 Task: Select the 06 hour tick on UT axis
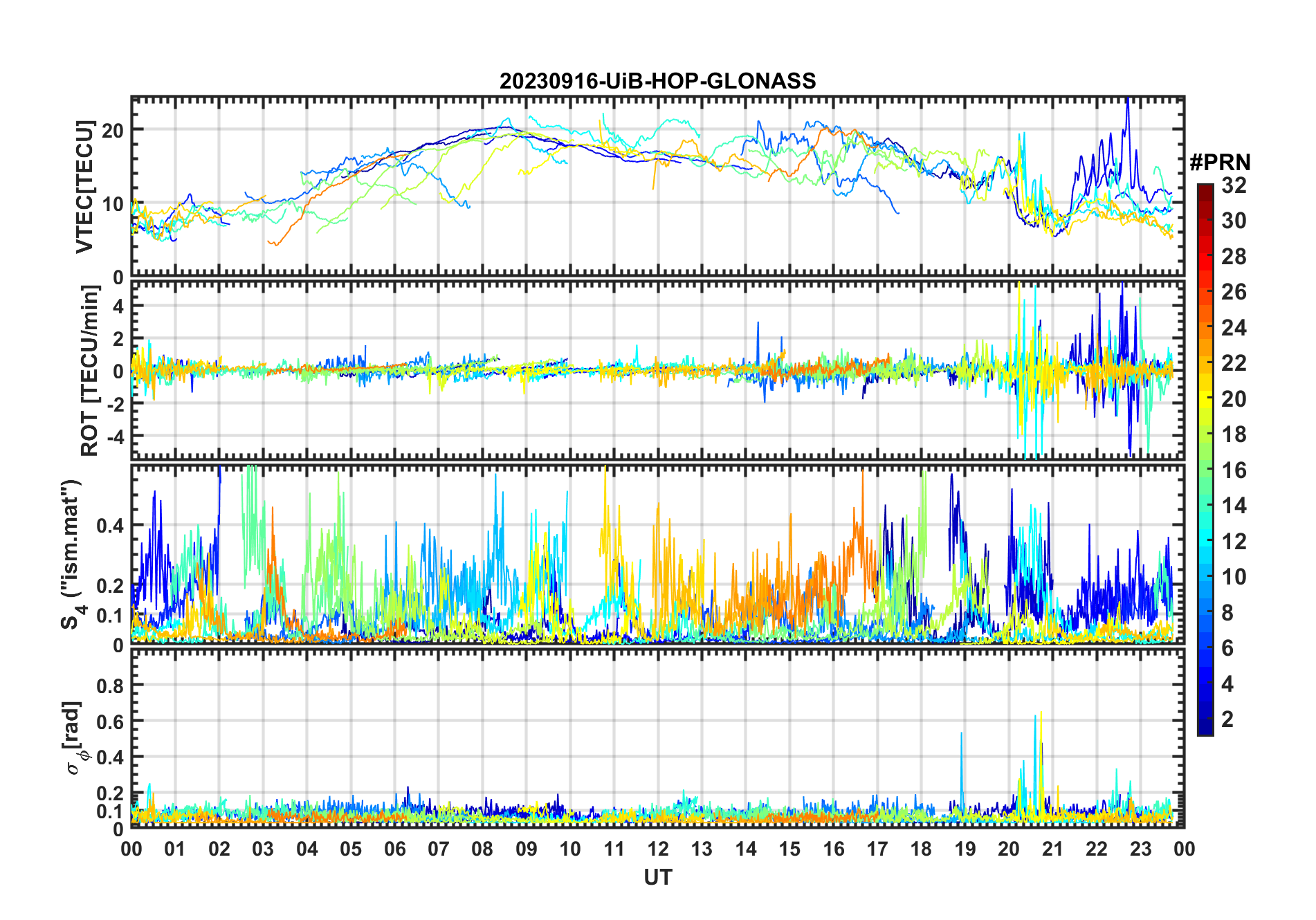tap(394, 849)
